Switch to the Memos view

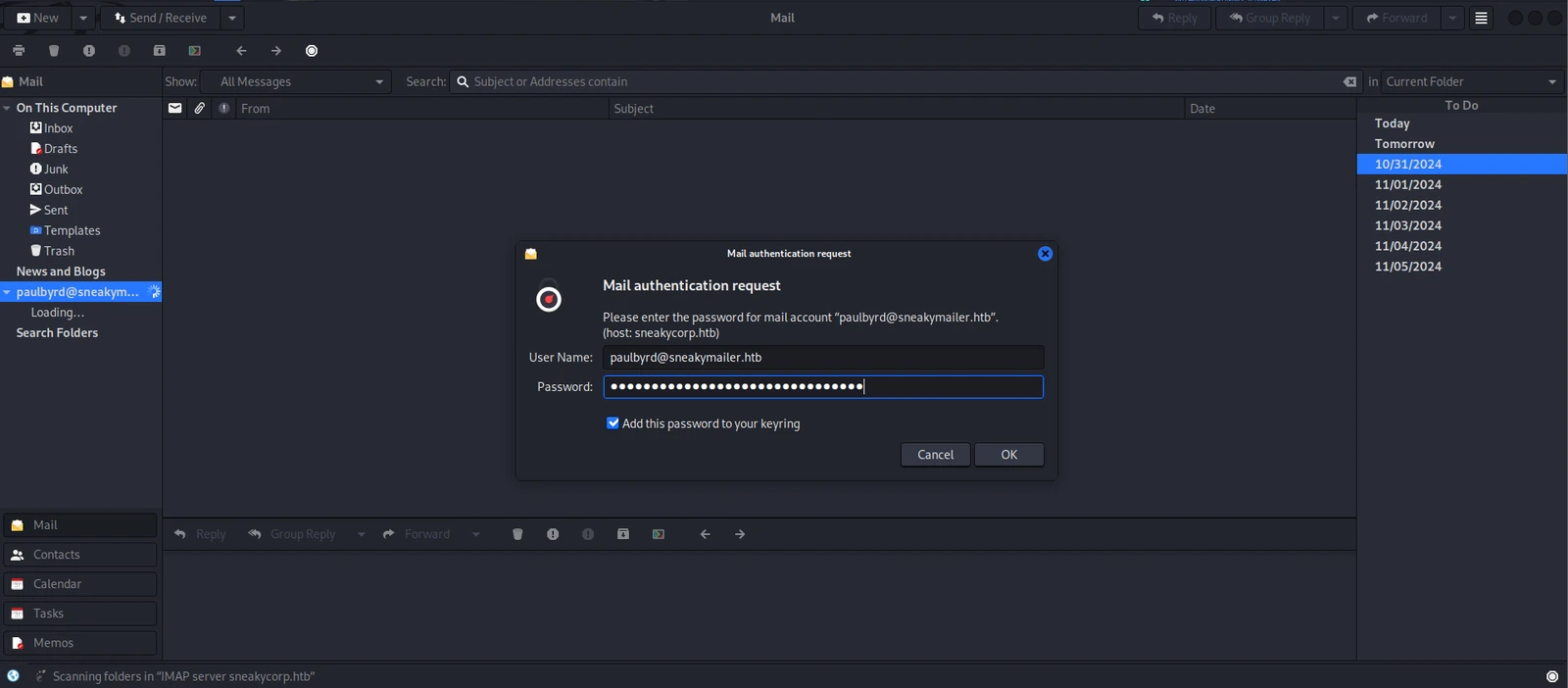(x=80, y=643)
